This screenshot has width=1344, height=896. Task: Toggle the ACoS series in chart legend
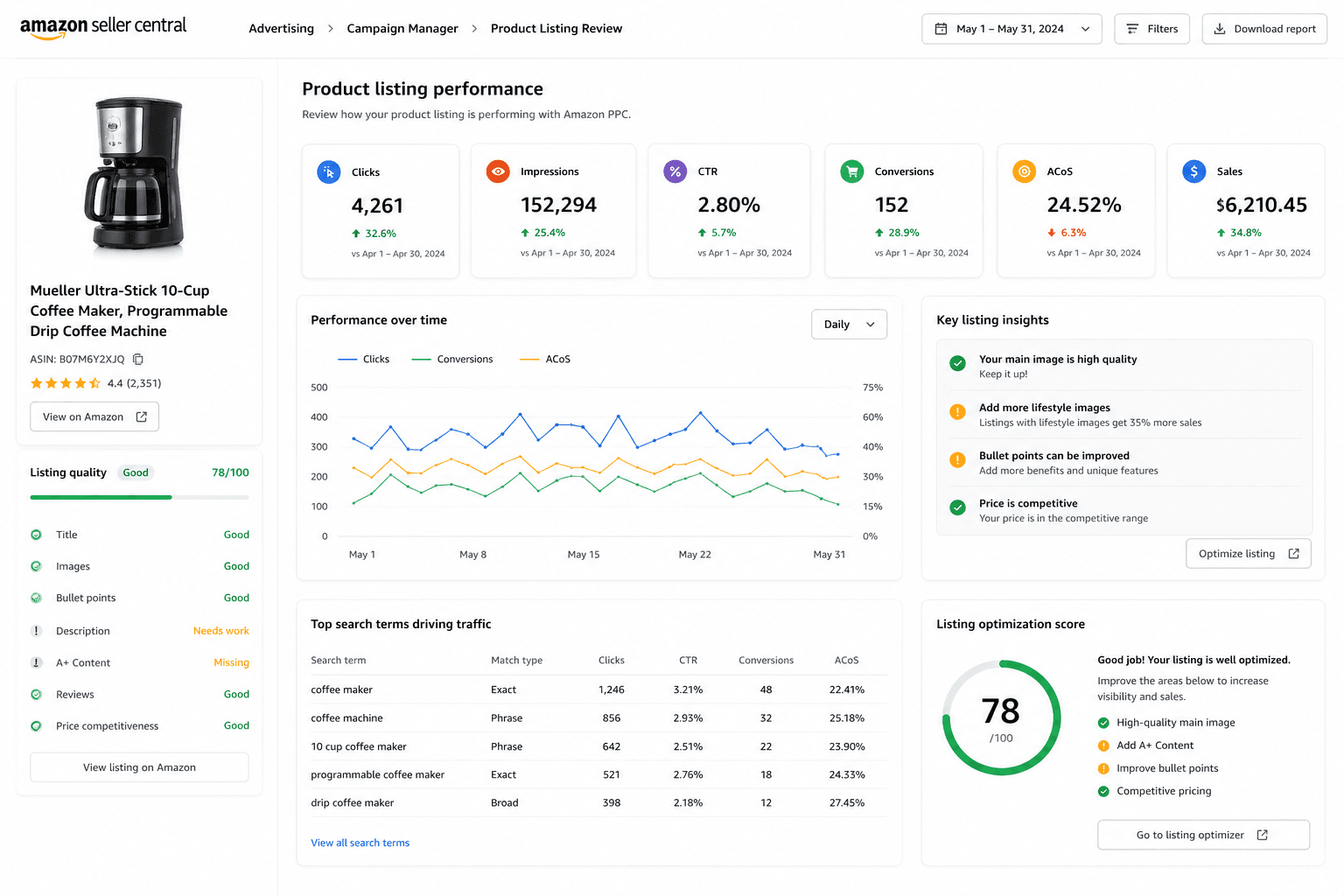[x=545, y=360]
